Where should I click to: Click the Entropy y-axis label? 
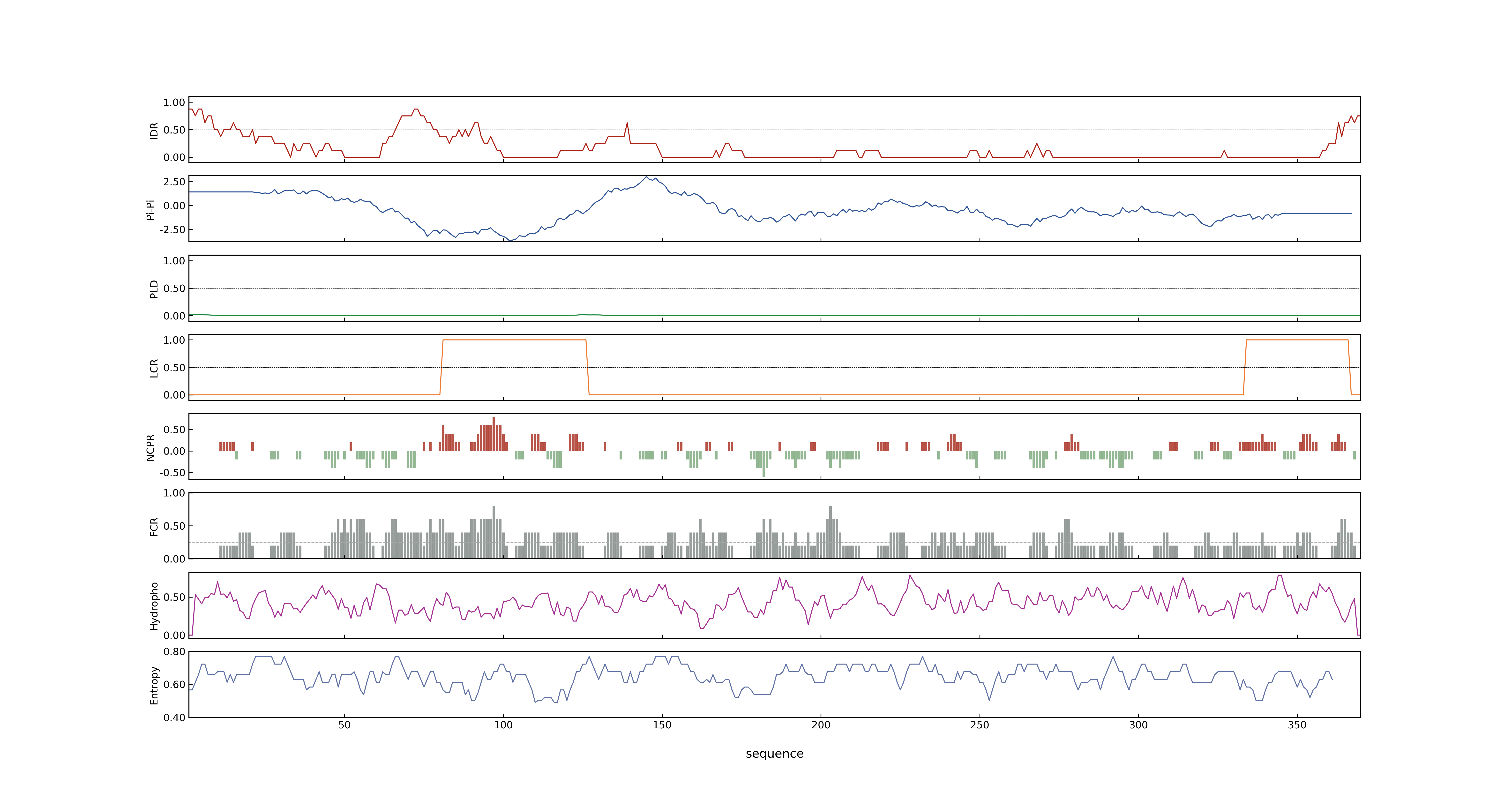coord(154,685)
